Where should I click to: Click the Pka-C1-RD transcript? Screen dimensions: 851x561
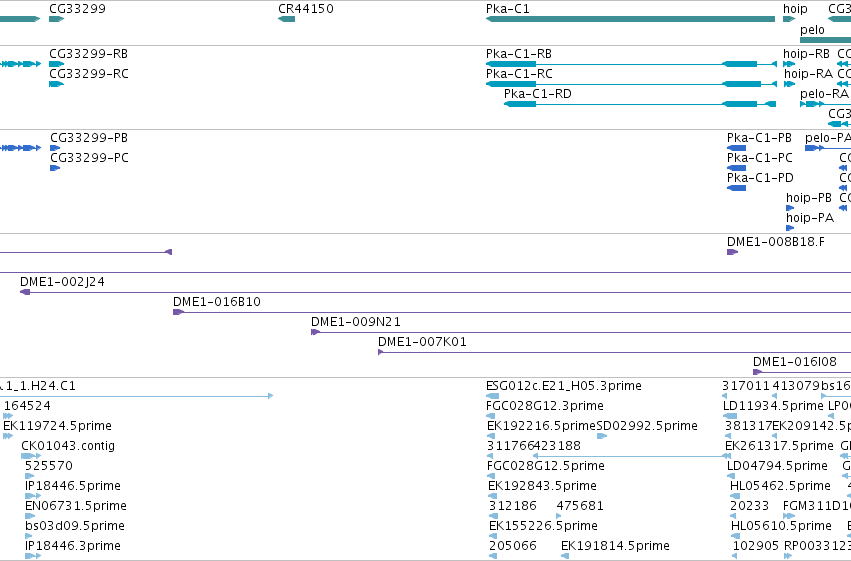640,104
